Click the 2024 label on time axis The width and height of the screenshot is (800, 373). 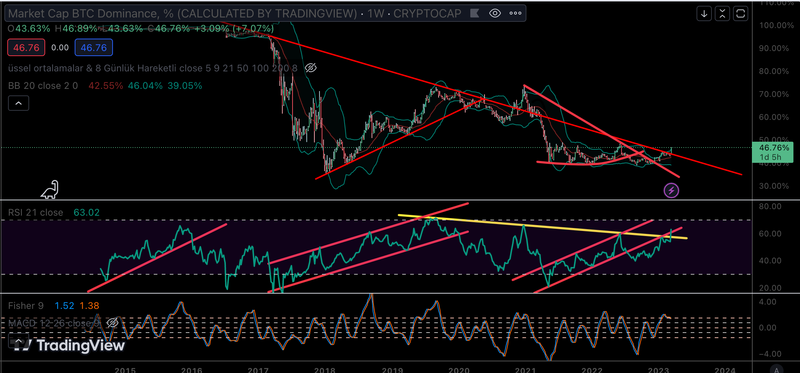click(x=725, y=369)
